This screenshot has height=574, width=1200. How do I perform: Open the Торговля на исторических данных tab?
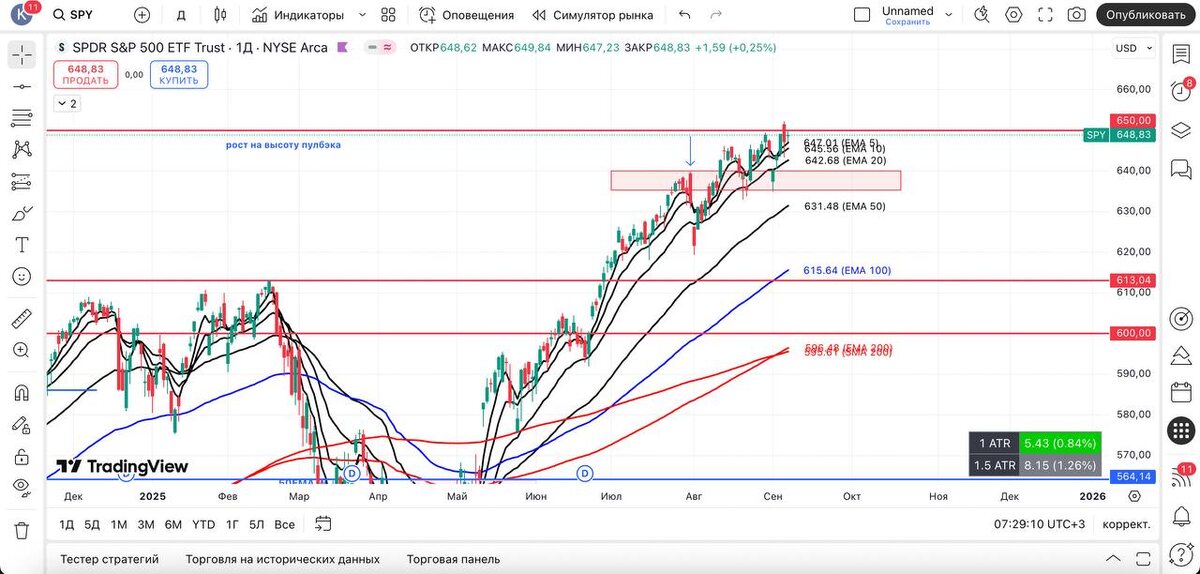click(283, 559)
